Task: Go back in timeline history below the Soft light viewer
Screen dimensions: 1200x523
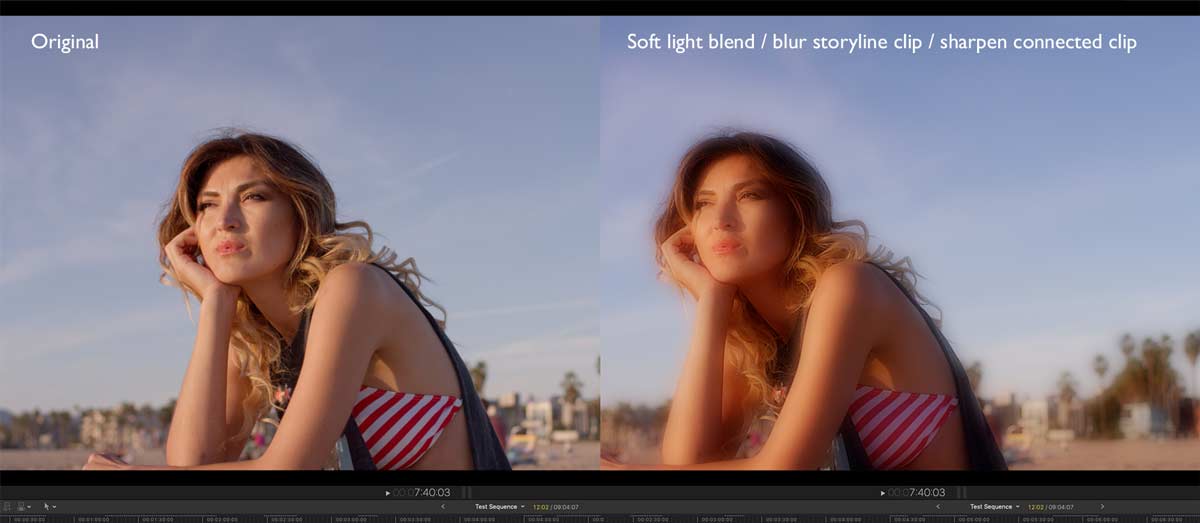Action: click(x=938, y=507)
